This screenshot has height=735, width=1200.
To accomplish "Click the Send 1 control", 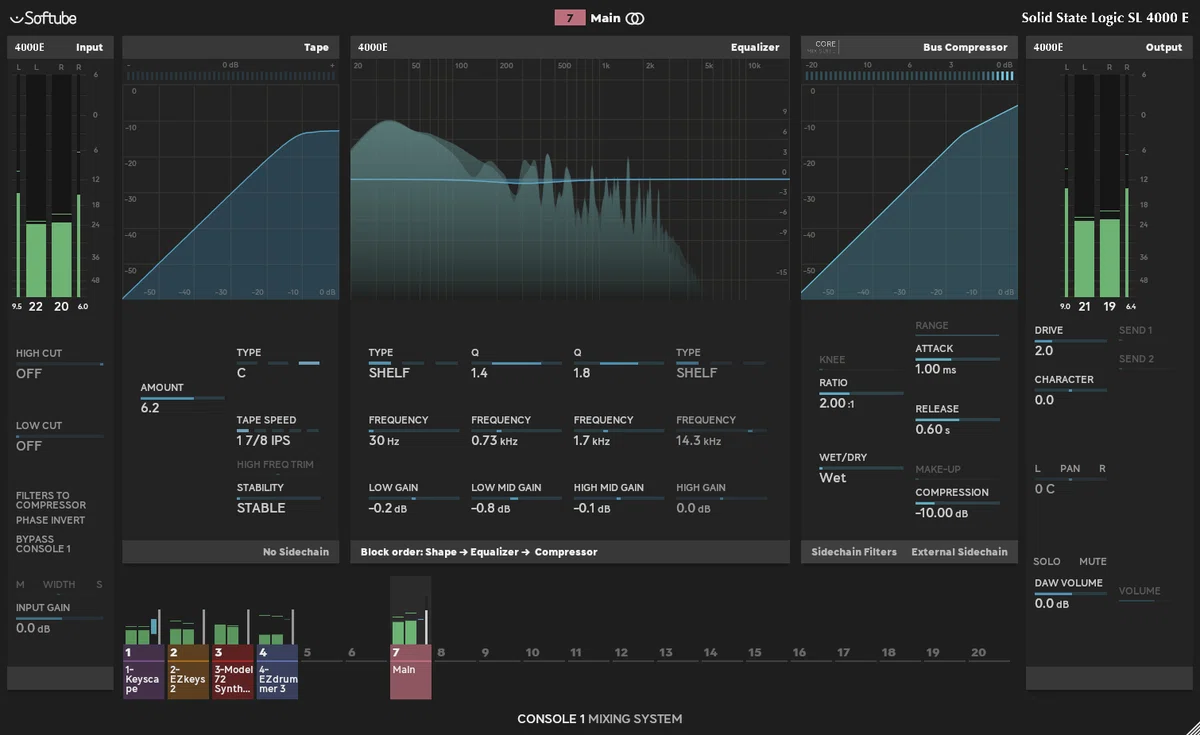I will 1135,330.
